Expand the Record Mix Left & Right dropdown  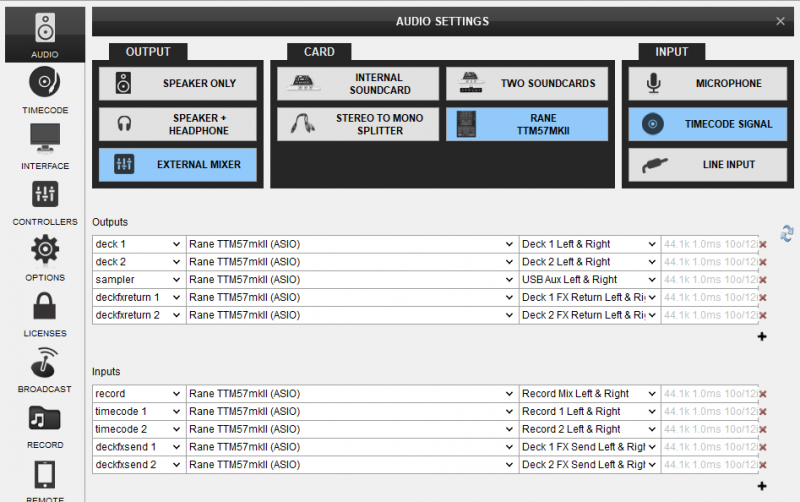click(589, 394)
